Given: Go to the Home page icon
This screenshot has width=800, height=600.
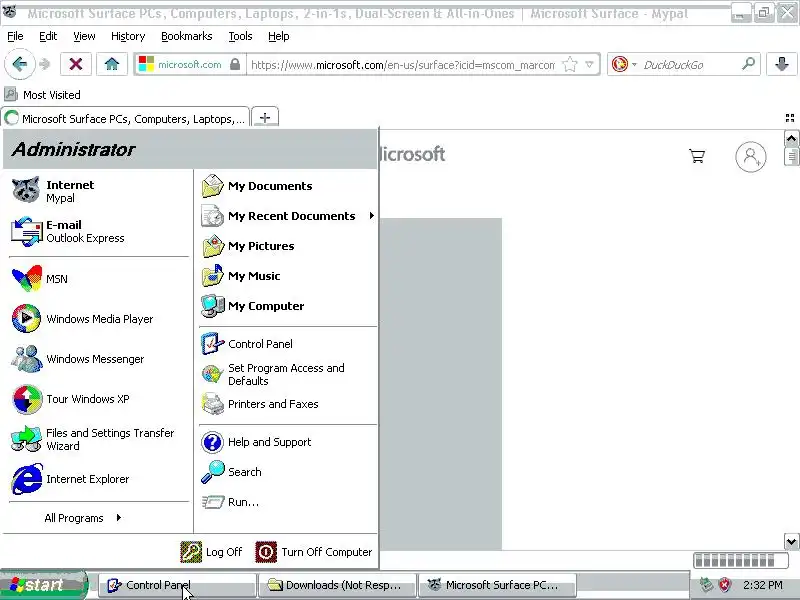Looking at the screenshot, I should [112, 64].
